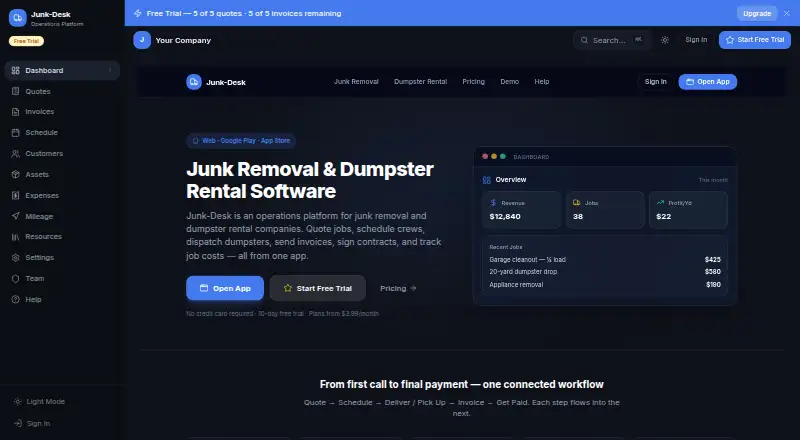The width and height of the screenshot is (800, 440).
Task: Click the J company avatar
Action: coord(142,40)
